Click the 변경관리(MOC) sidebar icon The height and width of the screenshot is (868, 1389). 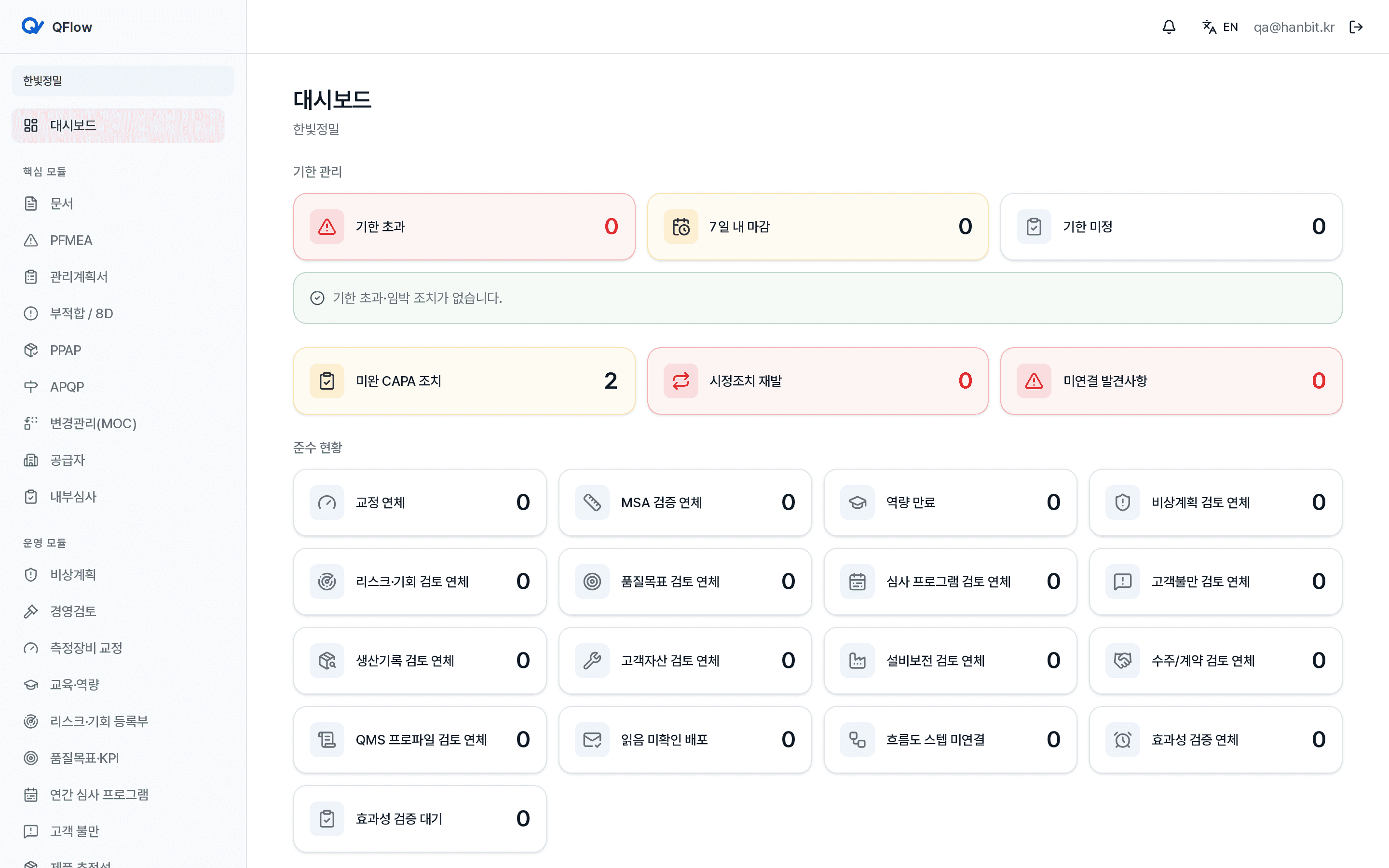[31, 424]
